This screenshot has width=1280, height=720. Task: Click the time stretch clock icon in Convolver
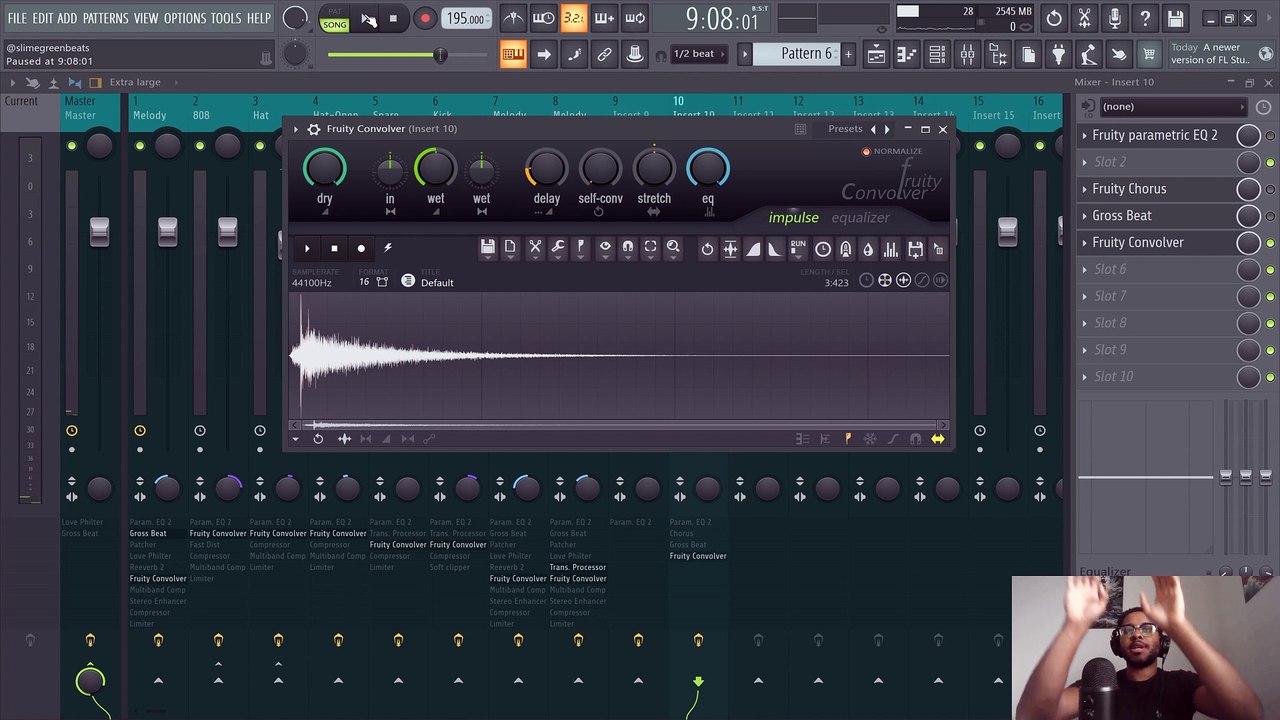click(822, 249)
